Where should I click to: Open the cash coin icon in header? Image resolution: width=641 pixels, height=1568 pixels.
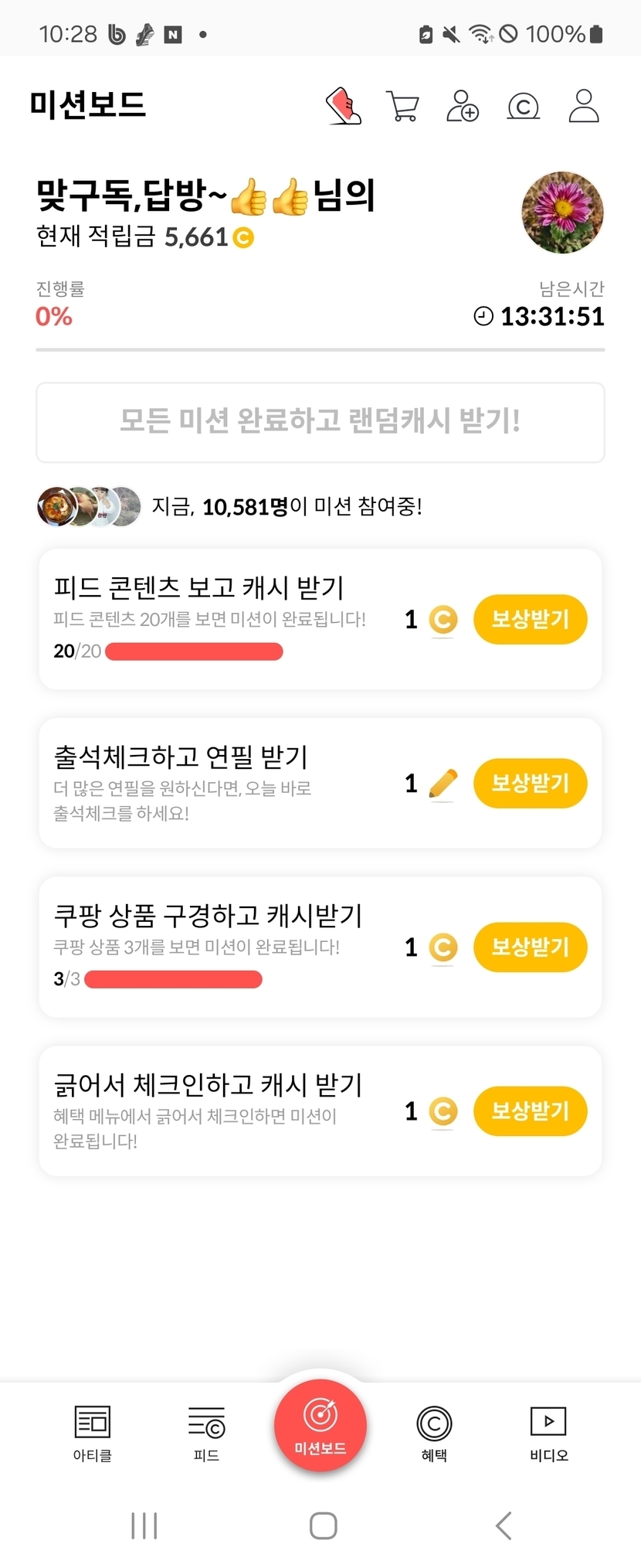523,106
